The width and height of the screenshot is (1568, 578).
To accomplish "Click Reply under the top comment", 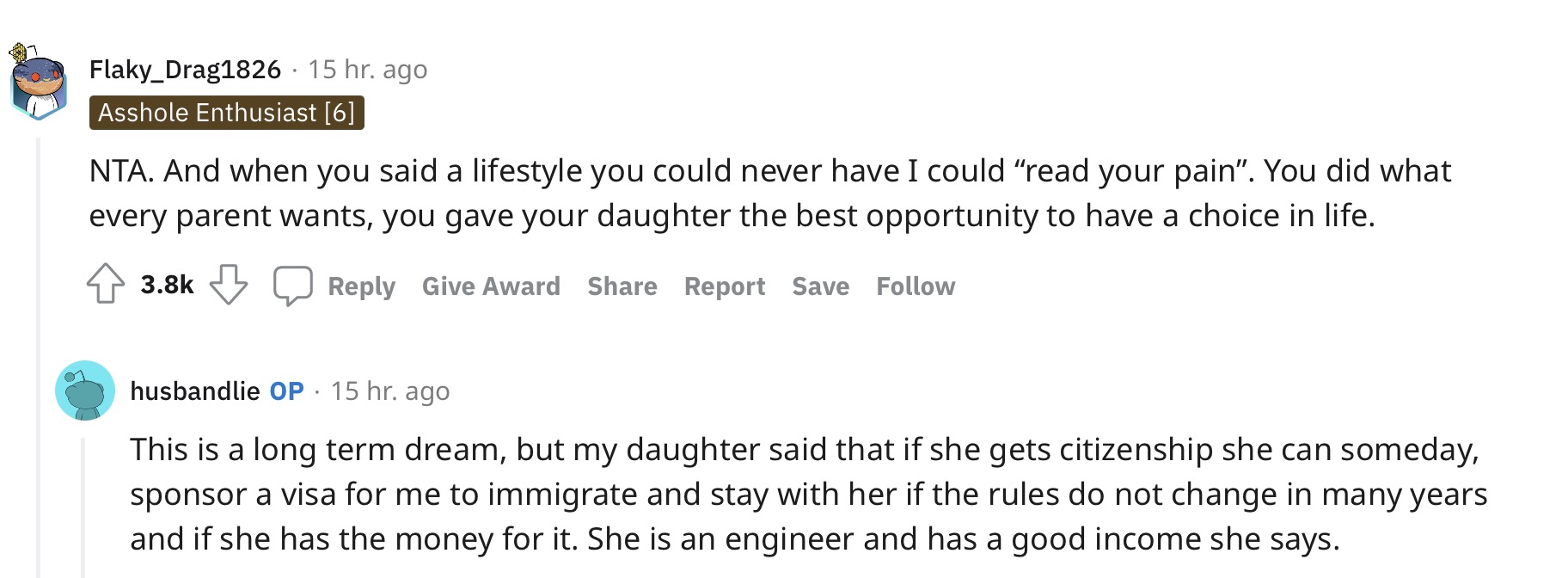I will tap(361, 286).
